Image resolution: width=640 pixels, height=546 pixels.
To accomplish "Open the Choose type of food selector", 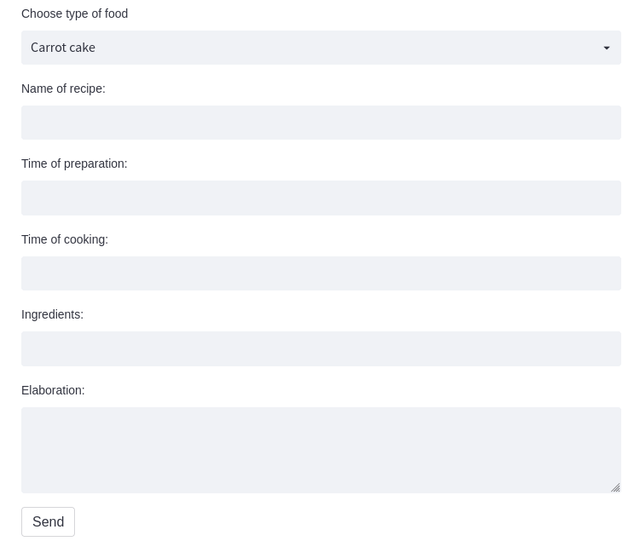I will click(x=321, y=47).
